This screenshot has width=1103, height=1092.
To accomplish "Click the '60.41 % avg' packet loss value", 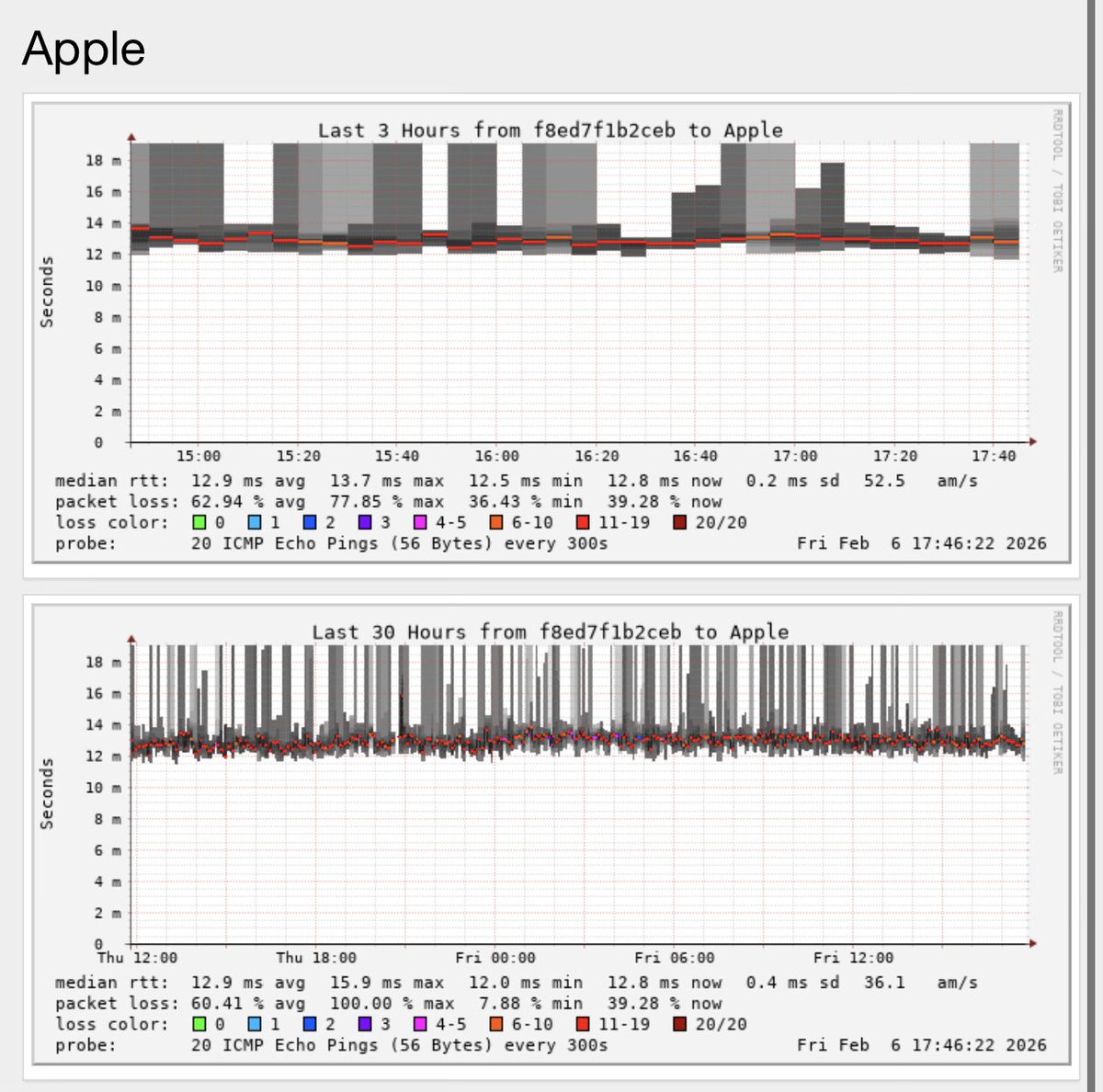I will (248, 1004).
